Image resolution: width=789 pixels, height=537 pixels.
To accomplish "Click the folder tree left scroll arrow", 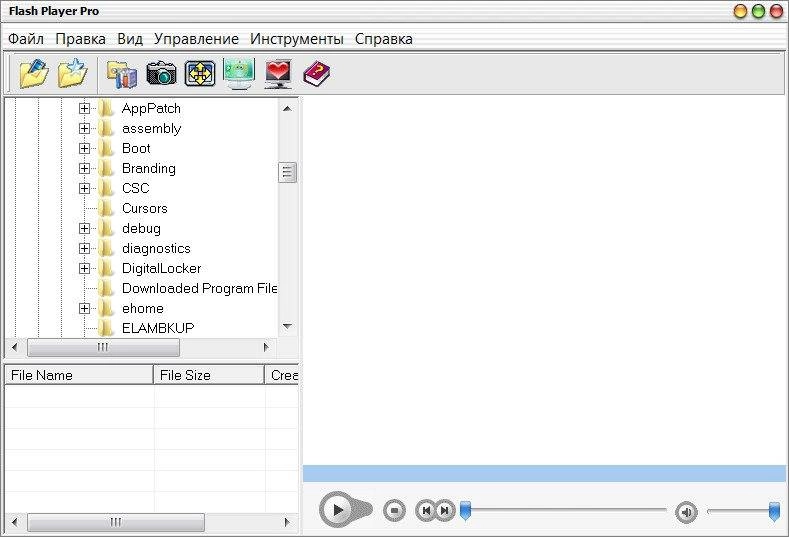I will [15, 347].
